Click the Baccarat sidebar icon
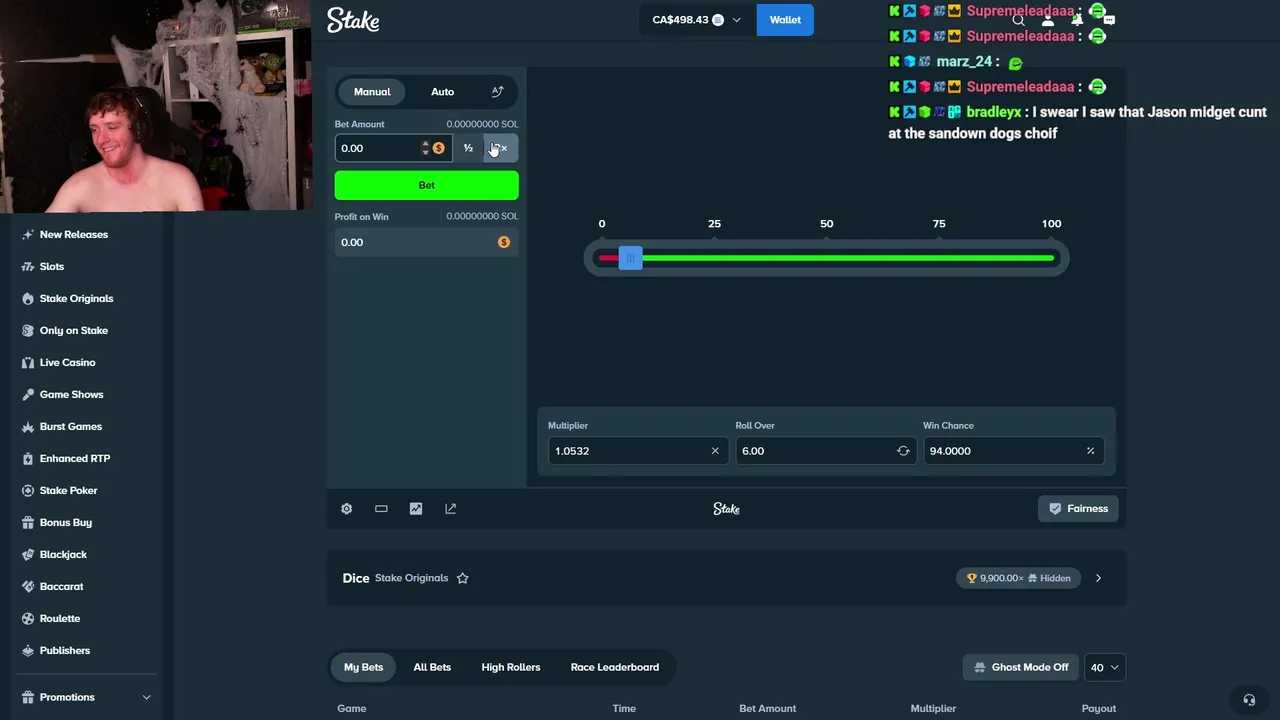 (28, 586)
